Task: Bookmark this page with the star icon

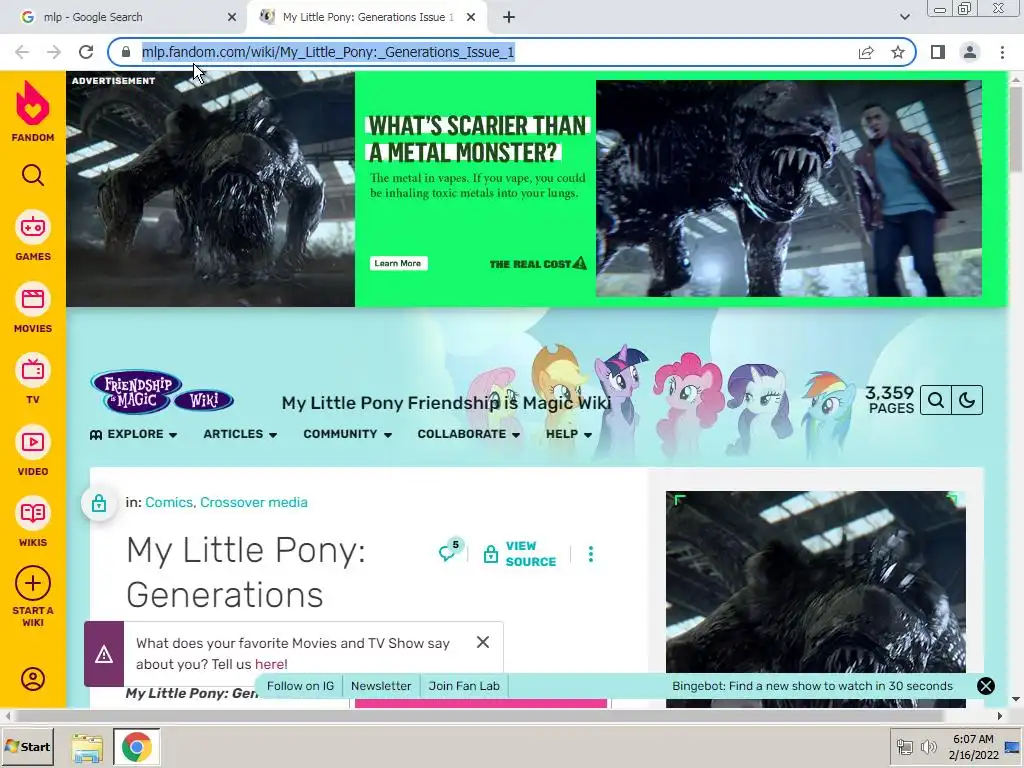Action: click(898, 52)
